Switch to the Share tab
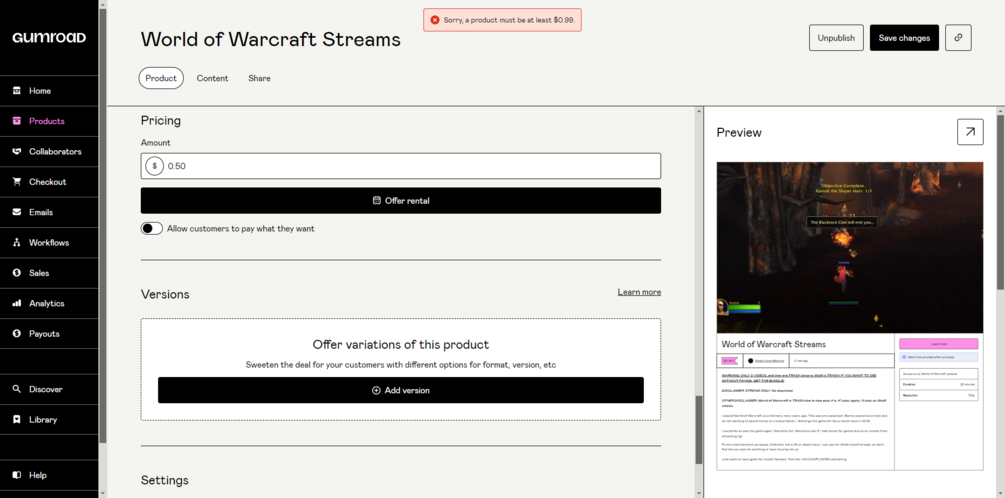1005x498 pixels. click(x=259, y=78)
